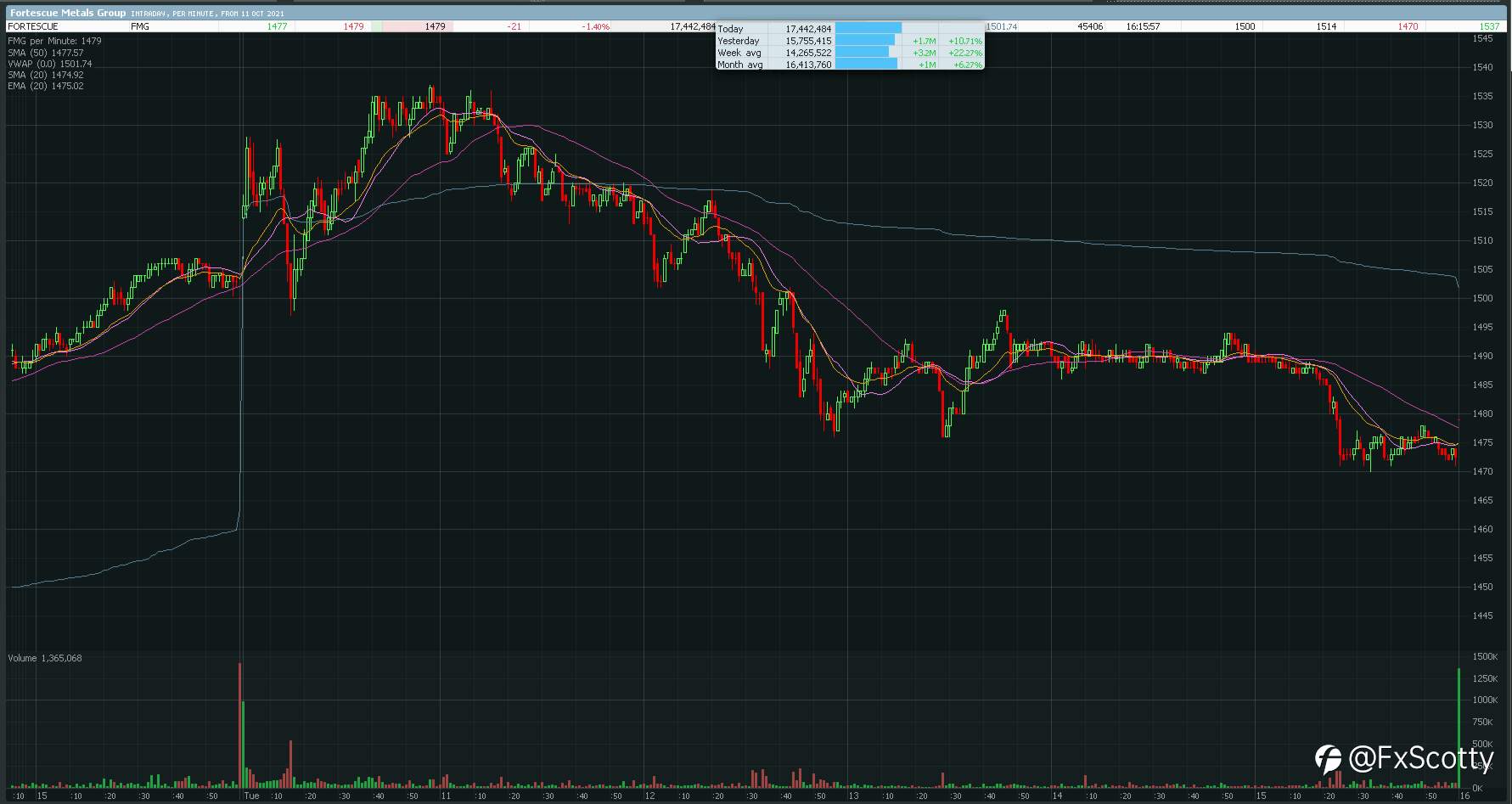The height and width of the screenshot is (804, 1512).
Task: Click the FMG per Minute: 1479 legend
Action: [54, 41]
